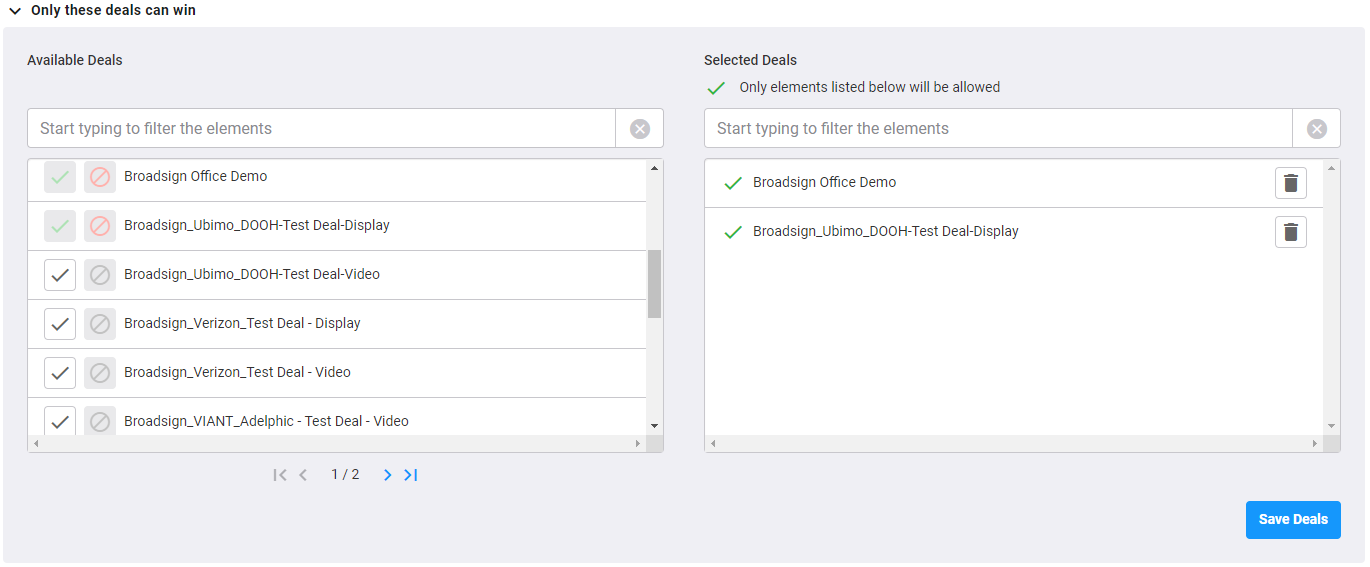Screen dimensions: 1370x567
Task: Delete Broadsign Office Demo from selected deals
Action: click(x=1291, y=183)
